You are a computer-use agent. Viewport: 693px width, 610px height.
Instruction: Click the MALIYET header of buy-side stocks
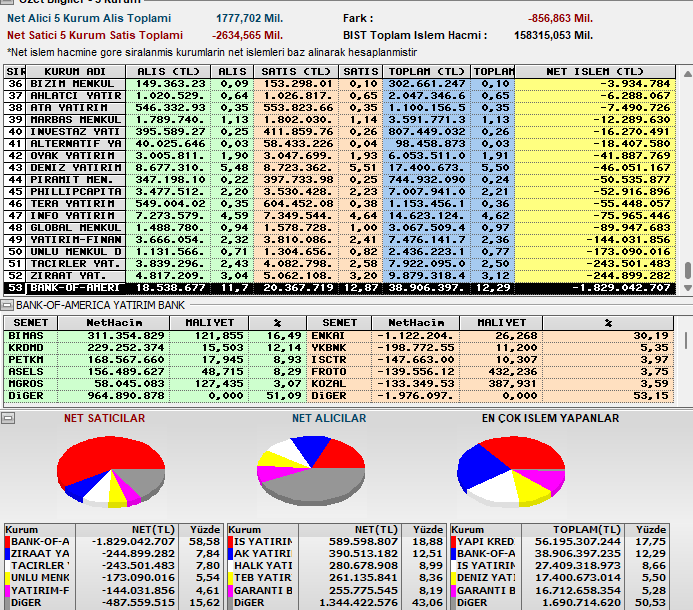point(209,323)
